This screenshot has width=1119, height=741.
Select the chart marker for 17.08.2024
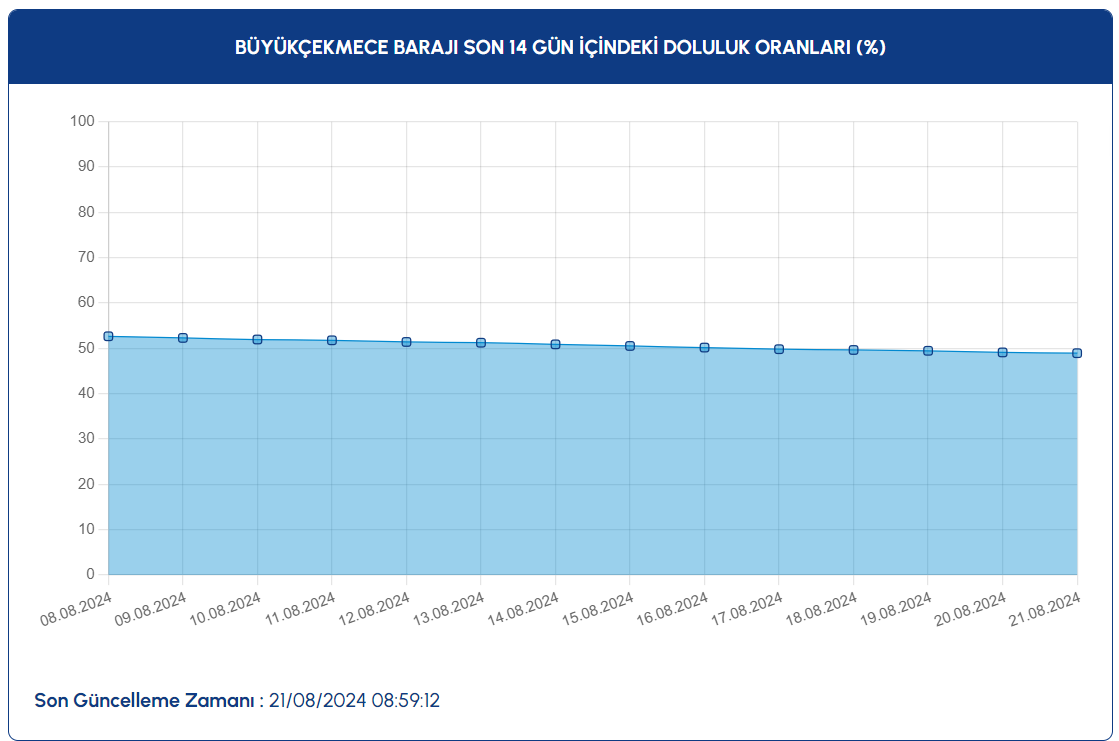(779, 349)
